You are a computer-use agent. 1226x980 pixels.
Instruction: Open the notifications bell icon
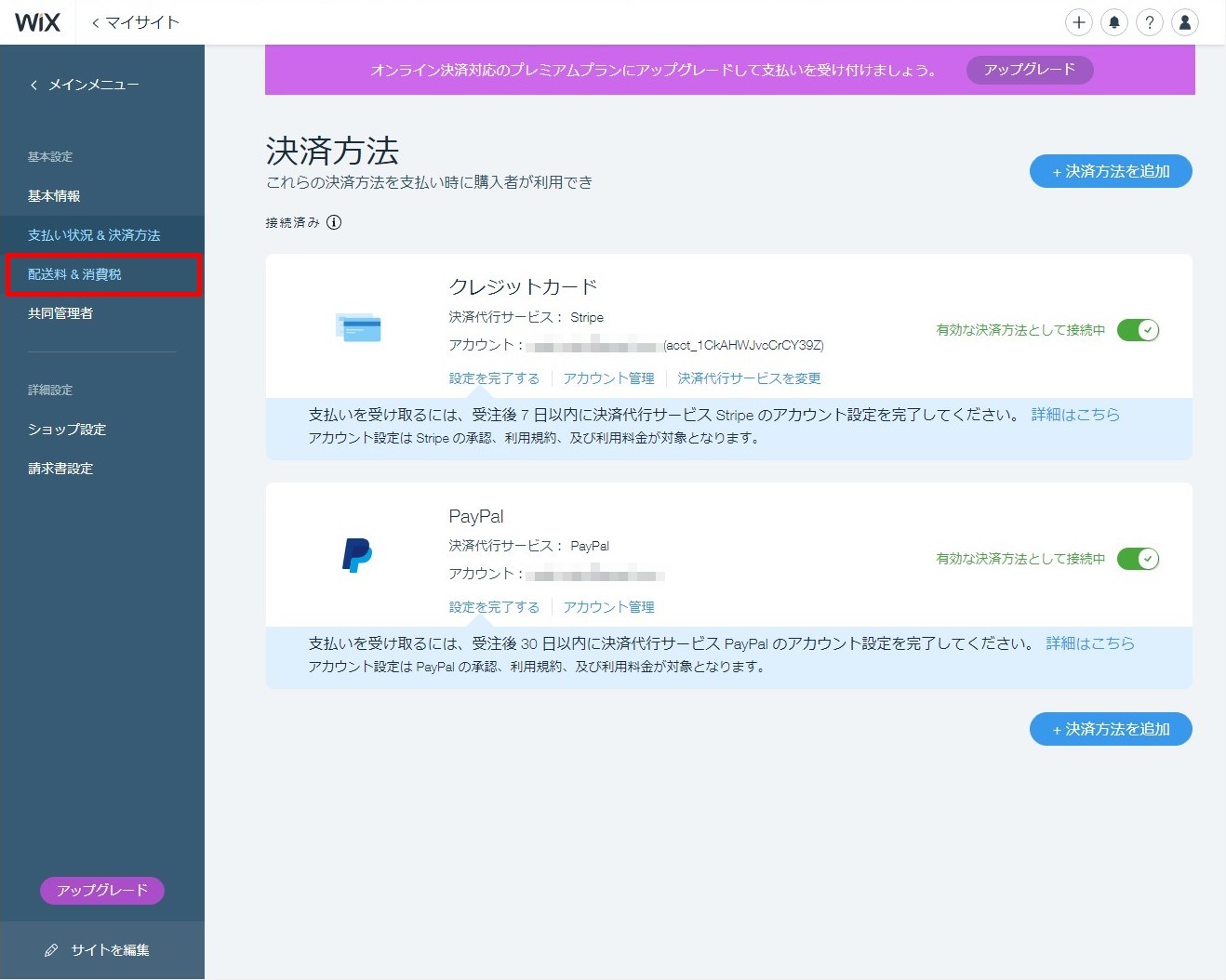pyautogui.click(x=1113, y=22)
